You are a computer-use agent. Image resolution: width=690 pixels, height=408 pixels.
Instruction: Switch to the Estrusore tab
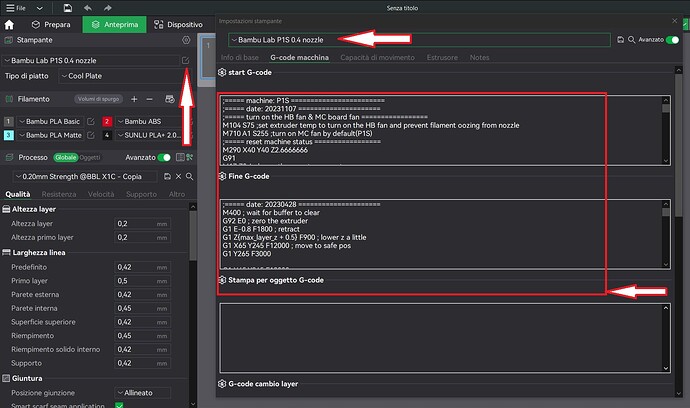pos(442,58)
